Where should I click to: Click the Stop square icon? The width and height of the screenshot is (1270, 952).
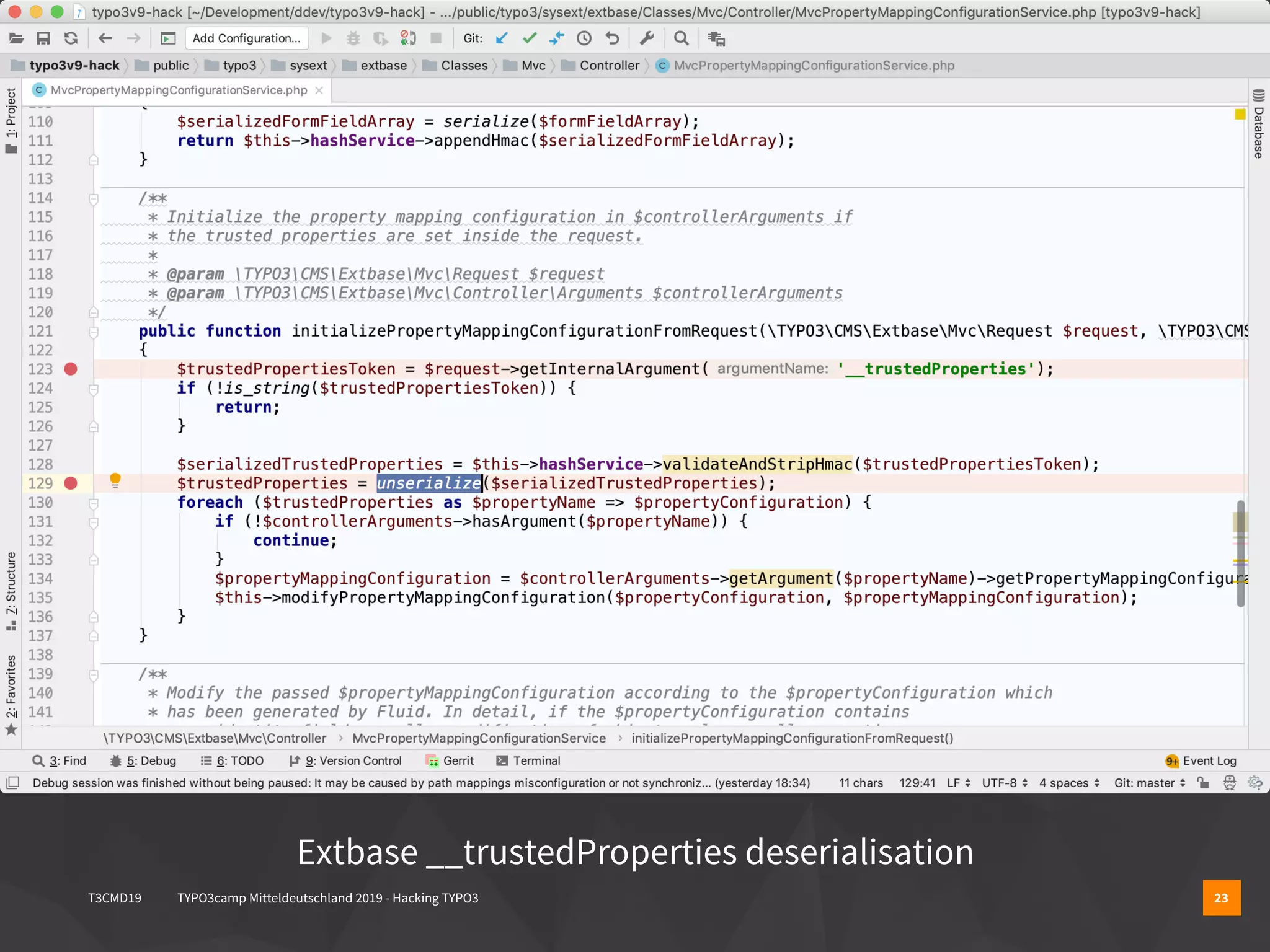(436, 38)
